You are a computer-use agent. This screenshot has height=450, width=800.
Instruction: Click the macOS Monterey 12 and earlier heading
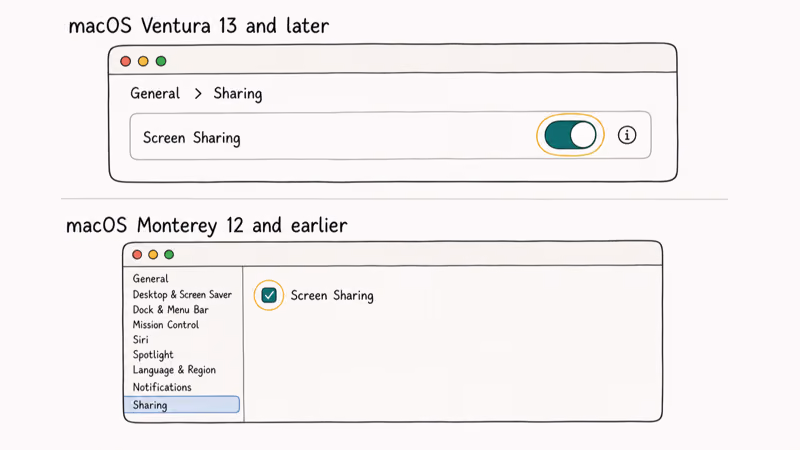click(x=207, y=226)
